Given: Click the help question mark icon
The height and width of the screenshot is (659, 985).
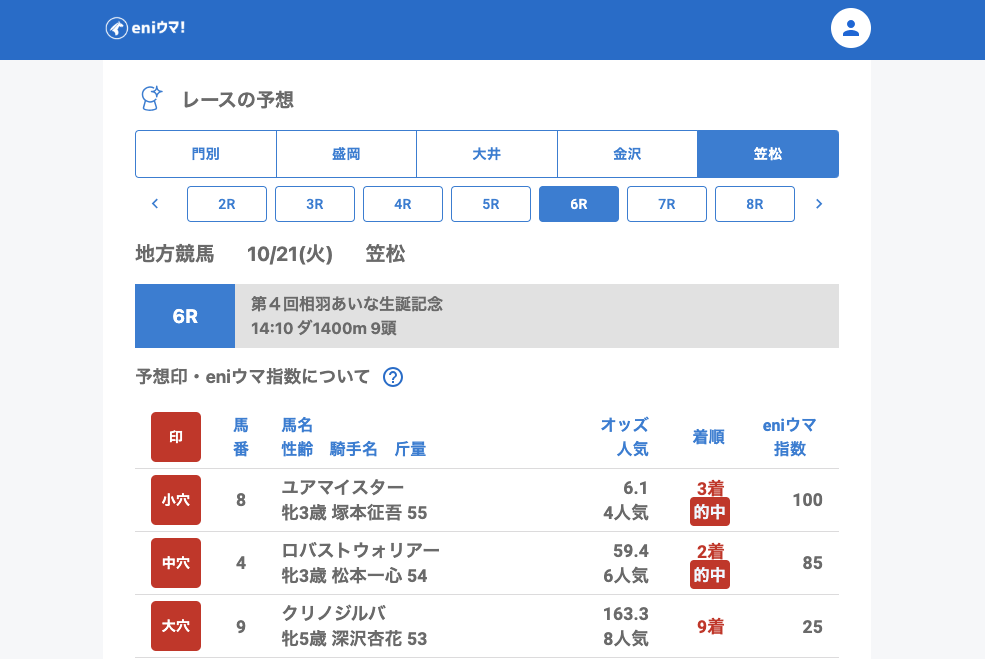Looking at the screenshot, I should click(x=393, y=377).
